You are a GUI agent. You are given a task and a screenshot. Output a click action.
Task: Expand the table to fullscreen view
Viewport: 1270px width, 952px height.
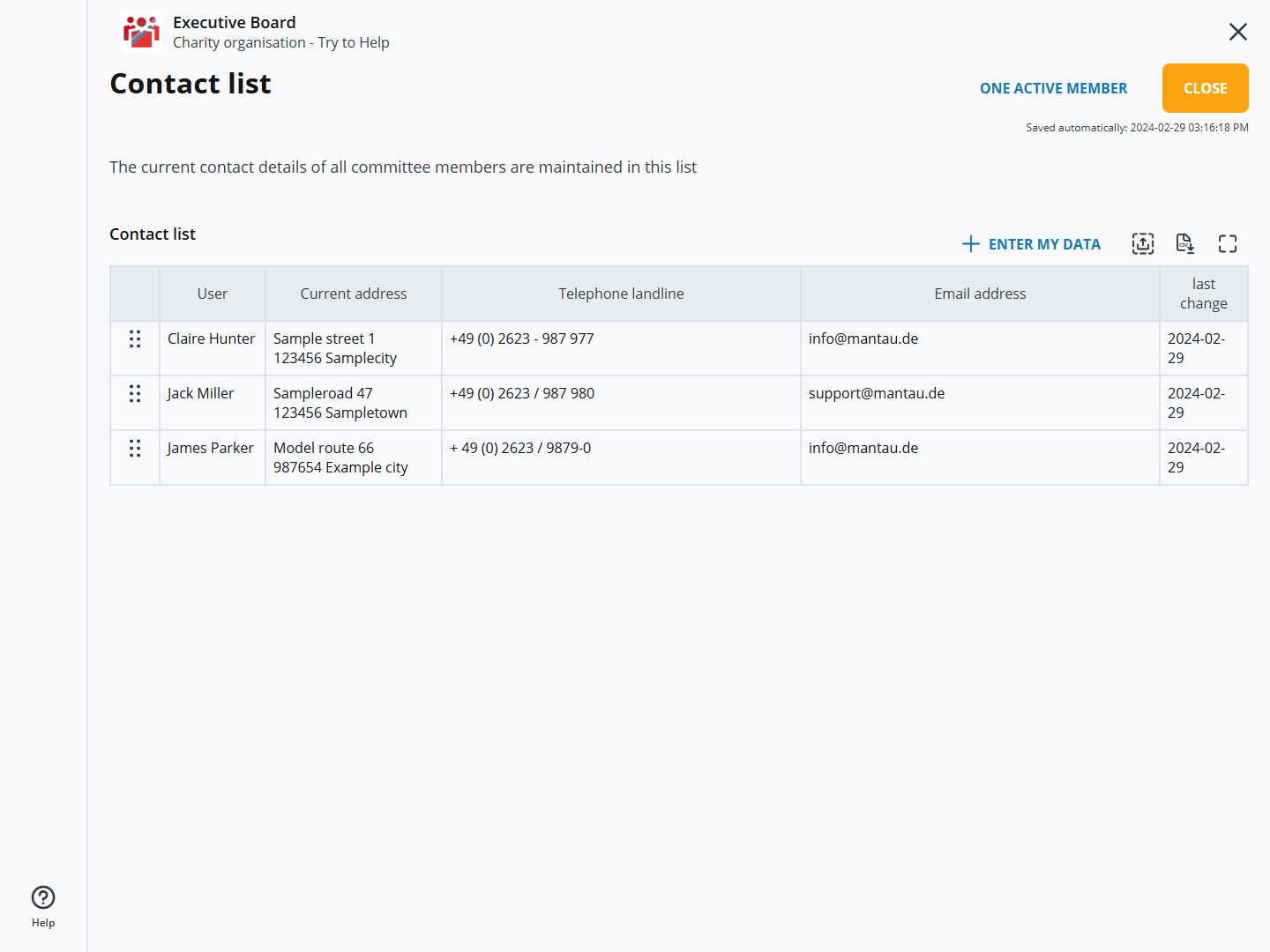pyautogui.click(x=1227, y=244)
